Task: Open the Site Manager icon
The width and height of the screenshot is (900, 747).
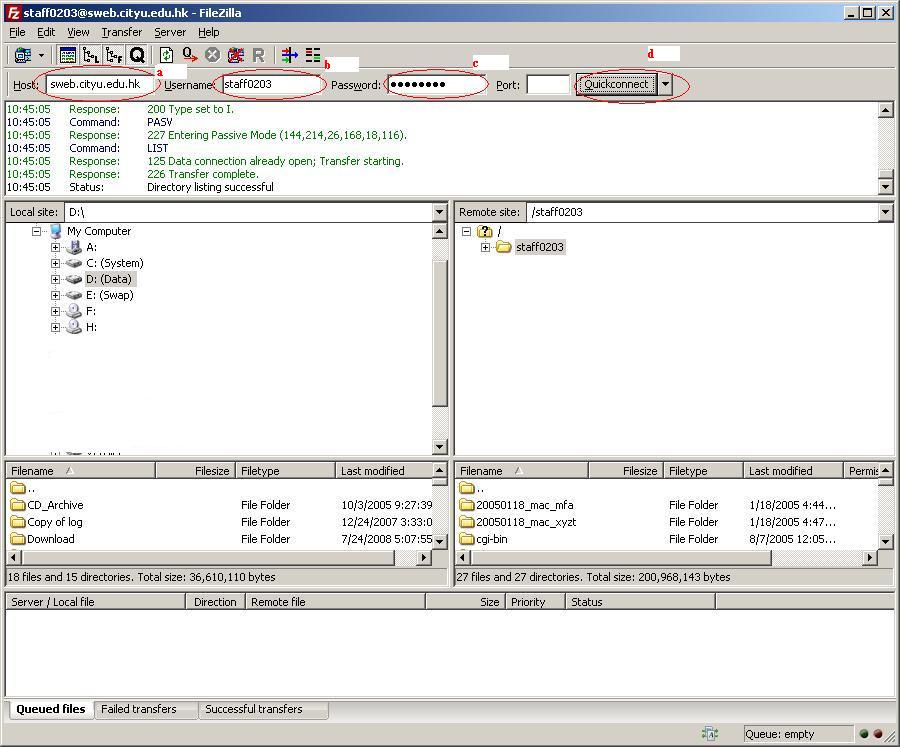Action: click(x=21, y=56)
